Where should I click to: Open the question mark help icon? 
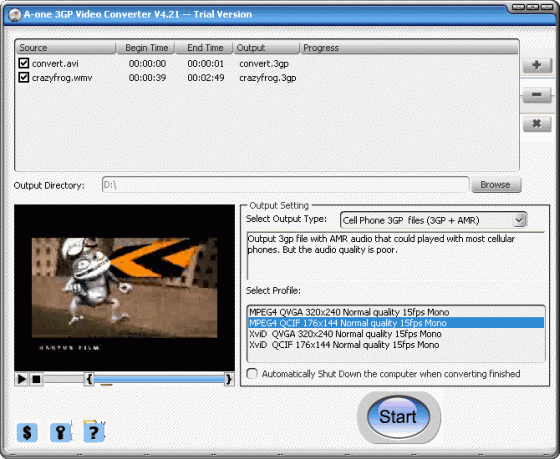click(94, 432)
